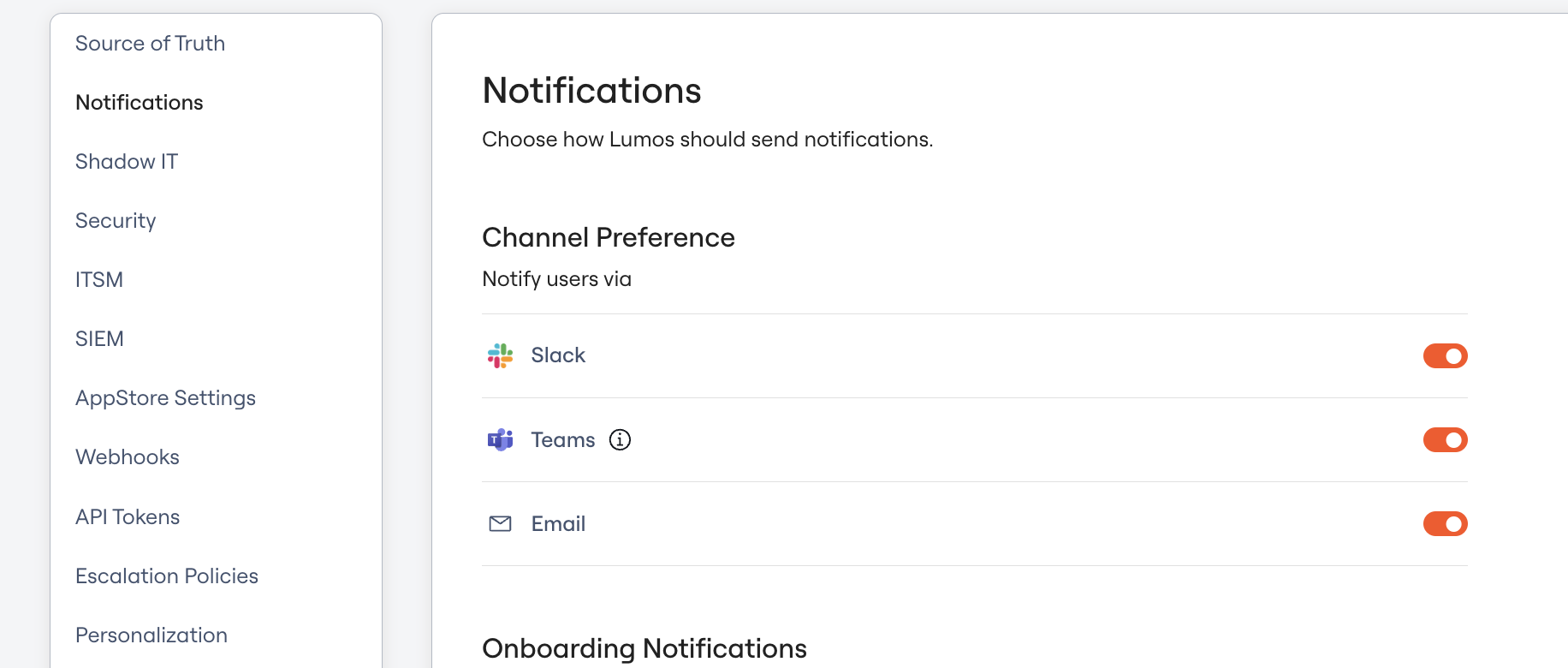1568x668 pixels.
Task: Turn off the Teams channel toggle
Action: pyautogui.click(x=1445, y=439)
